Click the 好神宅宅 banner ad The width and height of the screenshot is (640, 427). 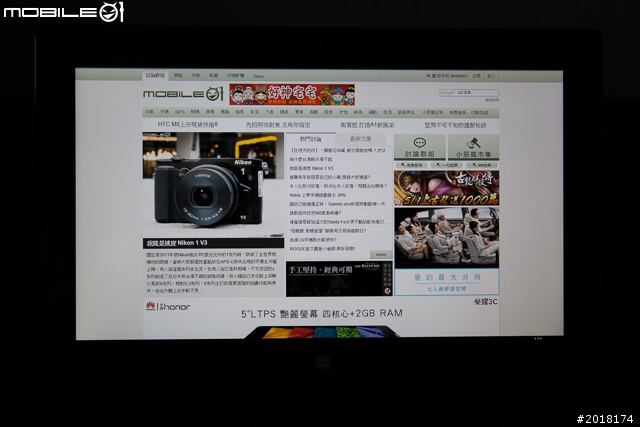(x=292, y=95)
